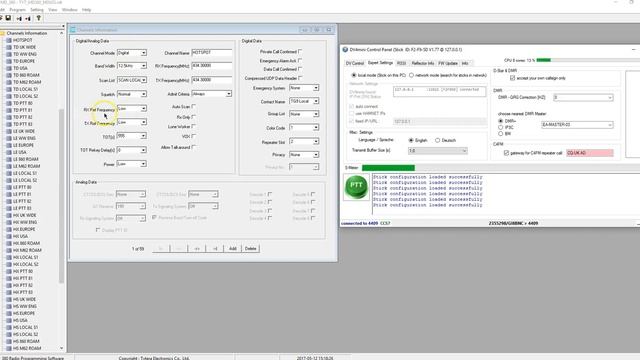Image resolution: width=640 pixels, height=360 pixels.
Task: Click the Channel Information window icon
Action: [73, 30]
